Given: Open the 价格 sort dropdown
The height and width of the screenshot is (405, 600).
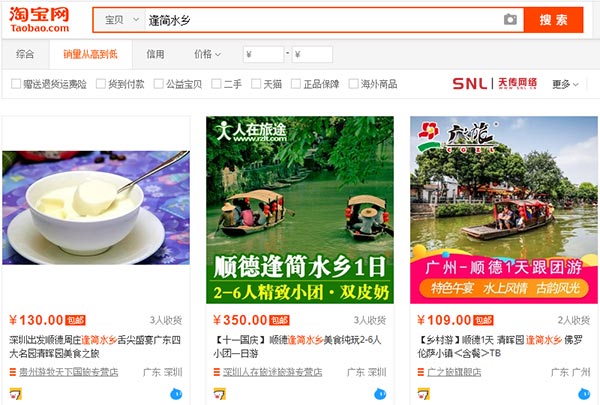Looking at the screenshot, I should point(207,54).
